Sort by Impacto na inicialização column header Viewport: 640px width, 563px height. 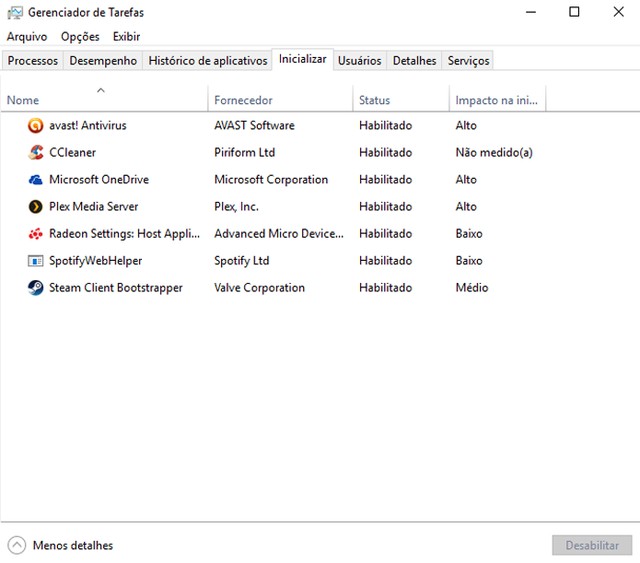pos(497,98)
